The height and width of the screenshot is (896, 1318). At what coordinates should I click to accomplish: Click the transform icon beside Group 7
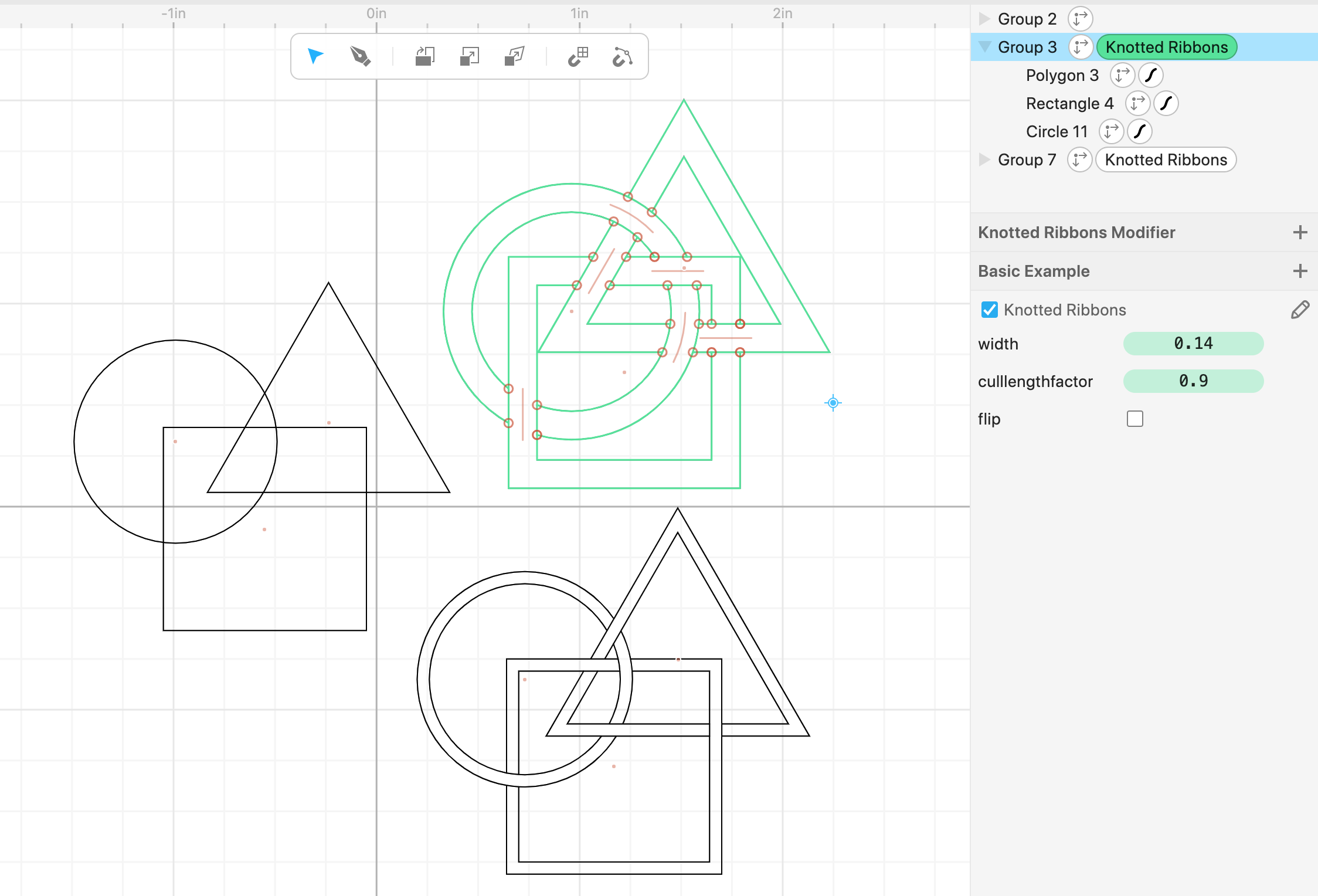(1080, 159)
